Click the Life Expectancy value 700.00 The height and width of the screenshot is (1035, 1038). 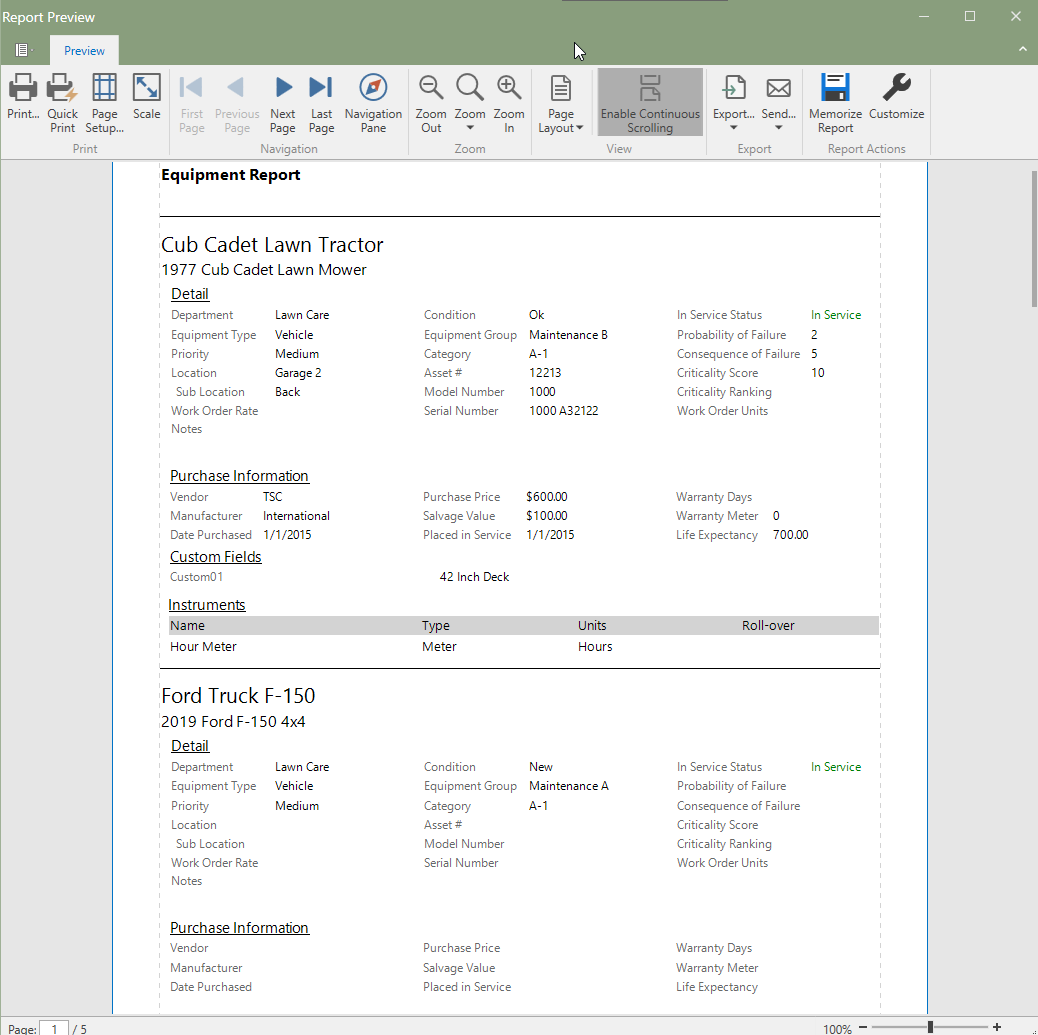[x=790, y=534]
